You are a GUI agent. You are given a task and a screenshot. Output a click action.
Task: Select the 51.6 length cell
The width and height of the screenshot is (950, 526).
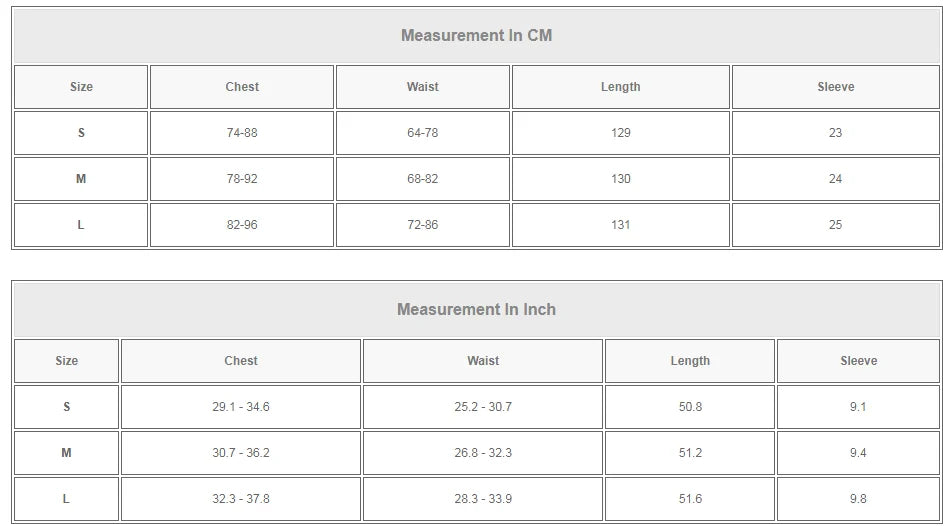click(x=690, y=499)
